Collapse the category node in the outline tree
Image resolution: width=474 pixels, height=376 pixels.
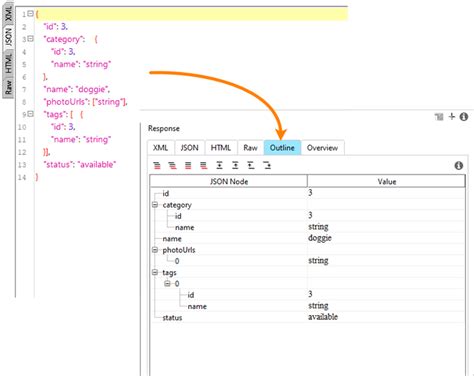(x=155, y=205)
